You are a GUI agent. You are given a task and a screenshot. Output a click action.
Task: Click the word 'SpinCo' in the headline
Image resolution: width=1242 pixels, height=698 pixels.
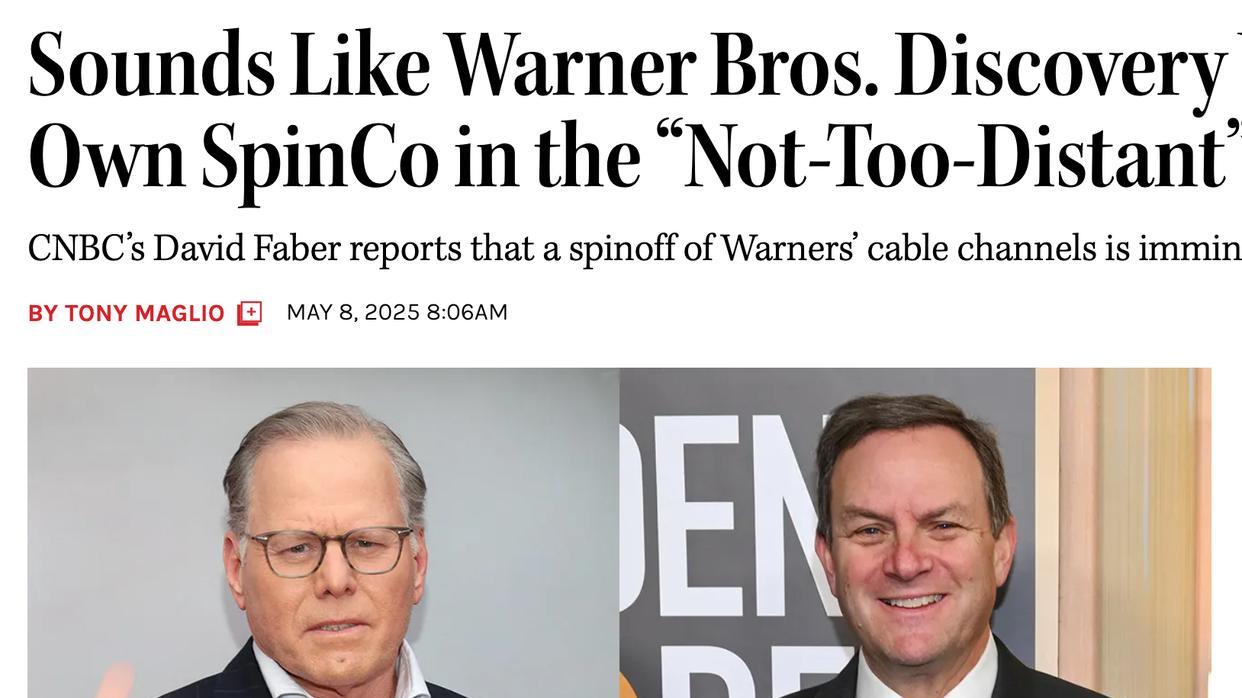319,157
